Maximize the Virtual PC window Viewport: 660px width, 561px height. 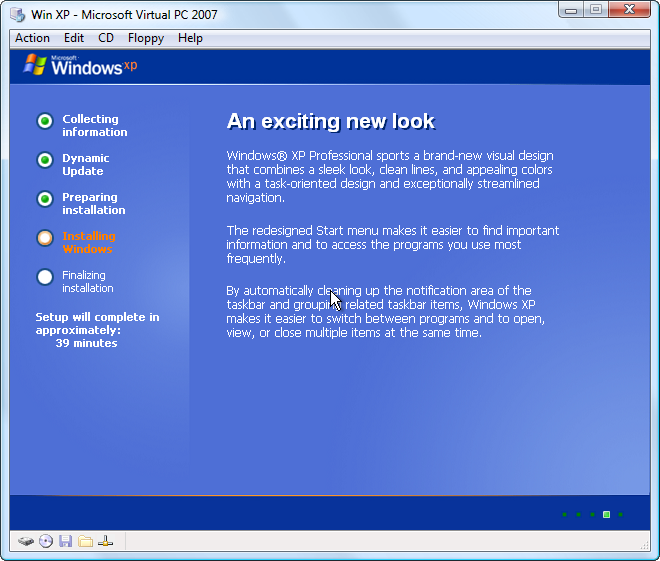coord(596,10)
